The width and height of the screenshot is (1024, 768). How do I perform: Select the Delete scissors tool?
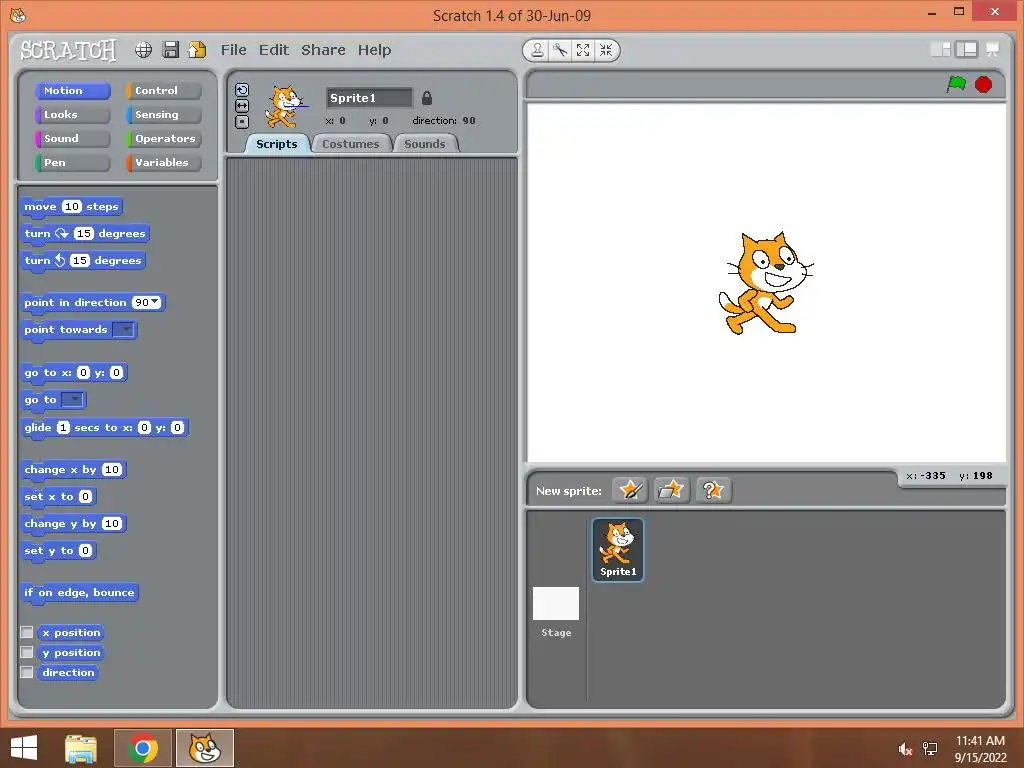pos(560,50)
